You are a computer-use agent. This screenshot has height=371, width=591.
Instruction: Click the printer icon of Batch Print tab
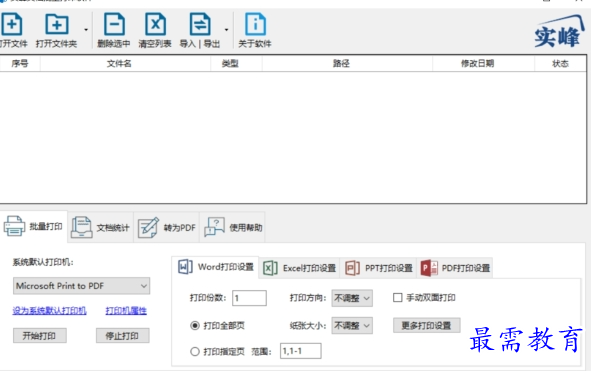tap(14, 226)
